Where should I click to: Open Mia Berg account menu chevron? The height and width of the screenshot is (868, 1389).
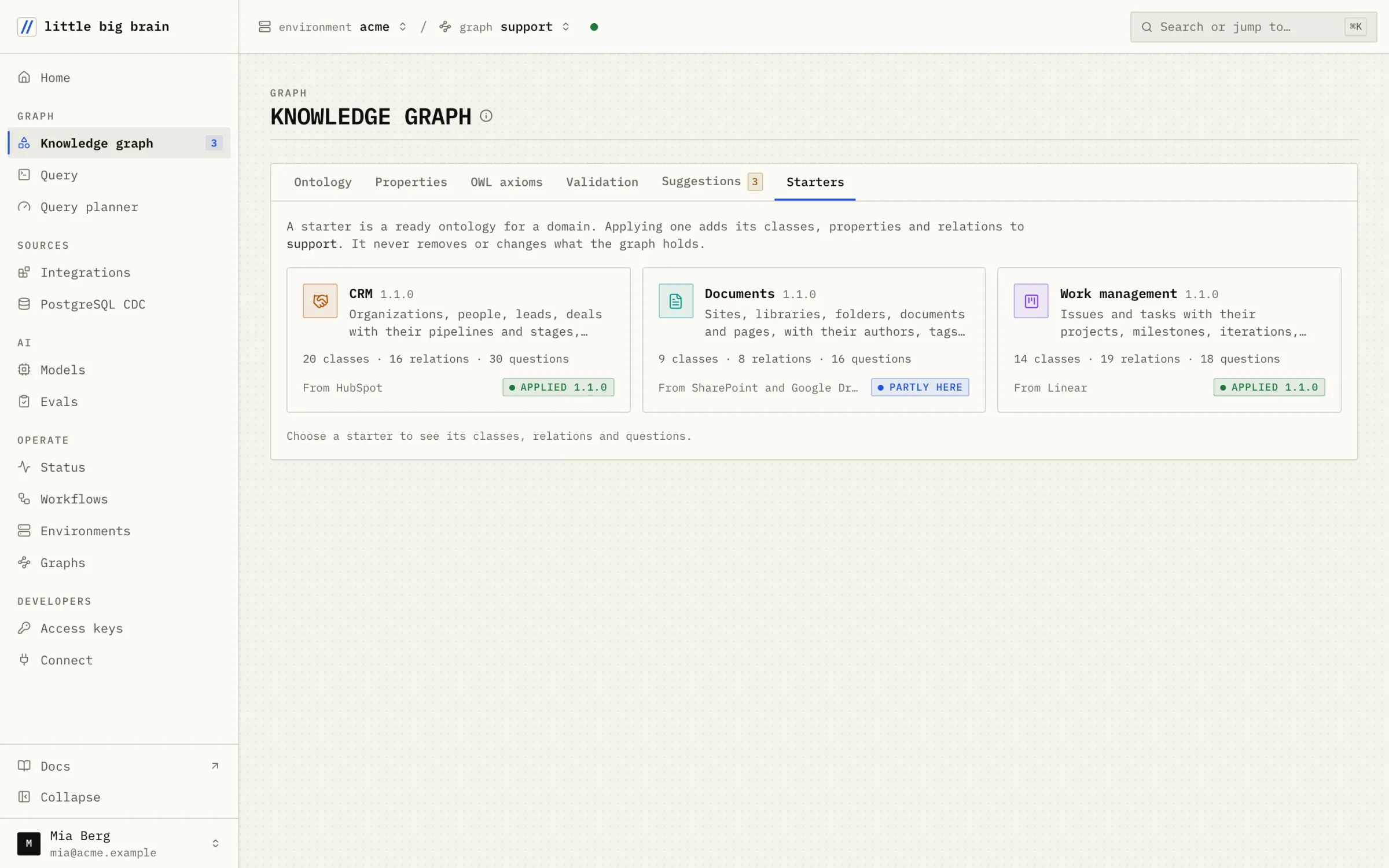(x=215, y=844)
